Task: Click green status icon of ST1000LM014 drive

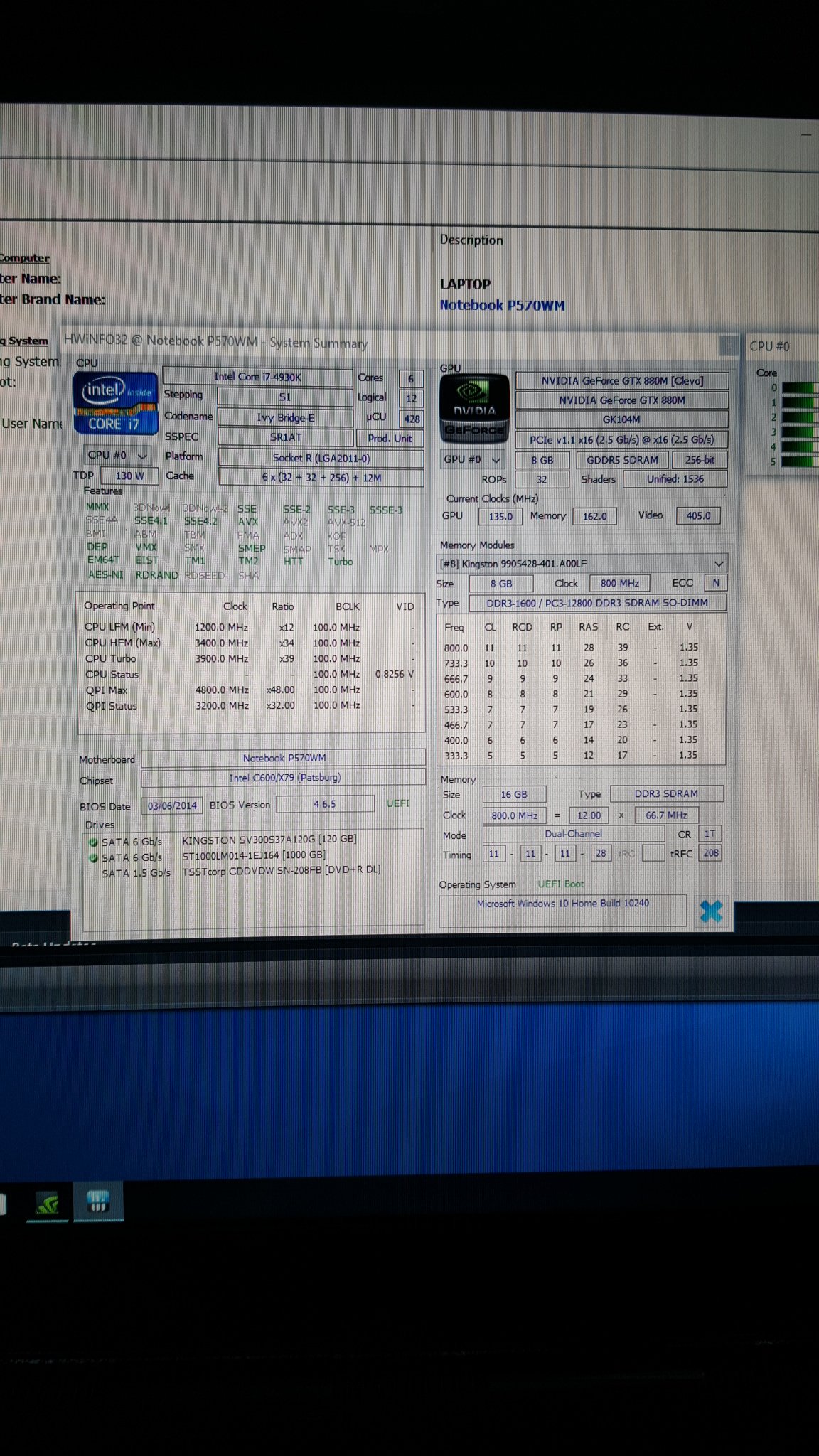Action: pos(93,857)
